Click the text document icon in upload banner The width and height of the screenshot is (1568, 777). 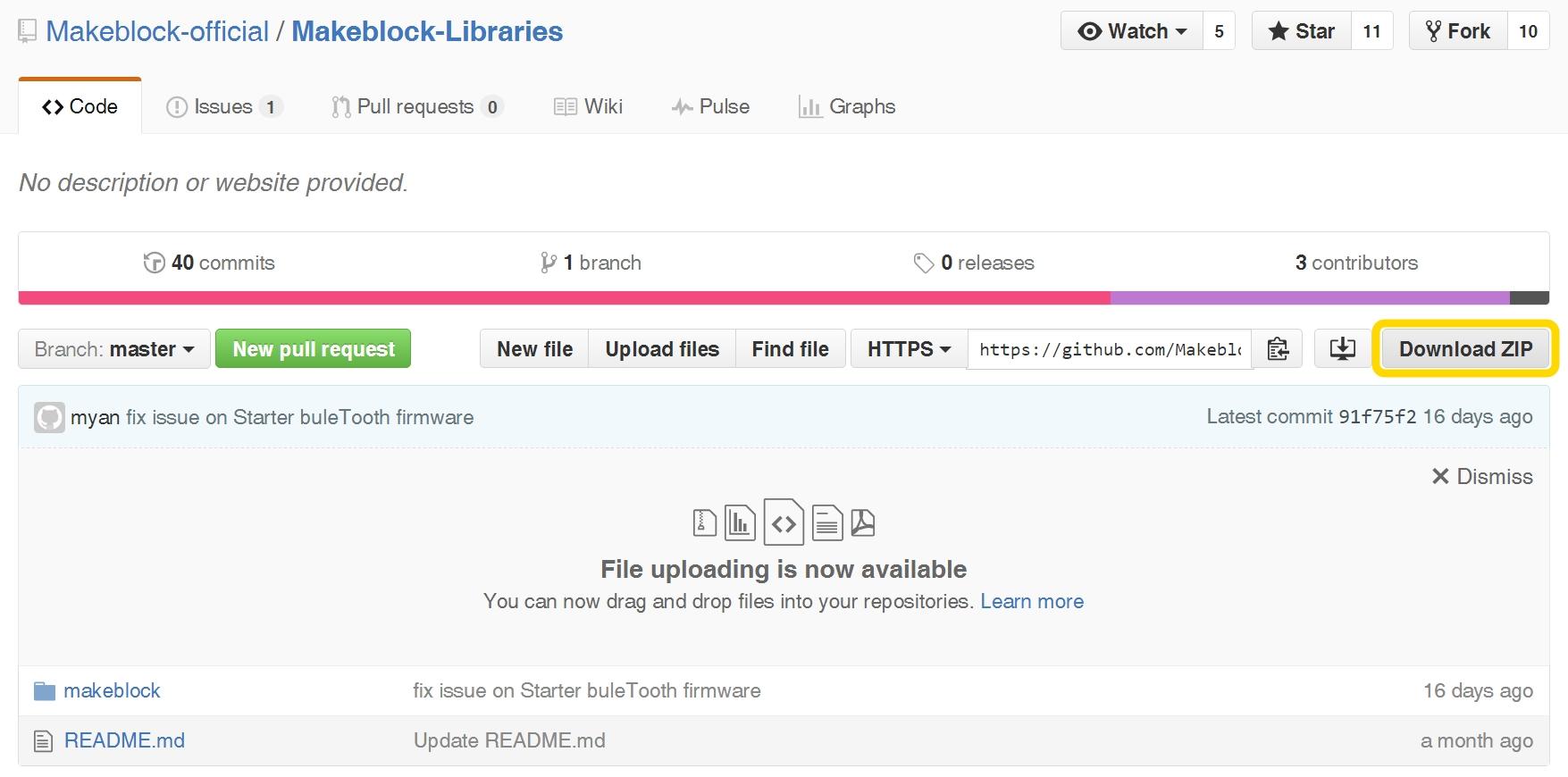(827, 522)
